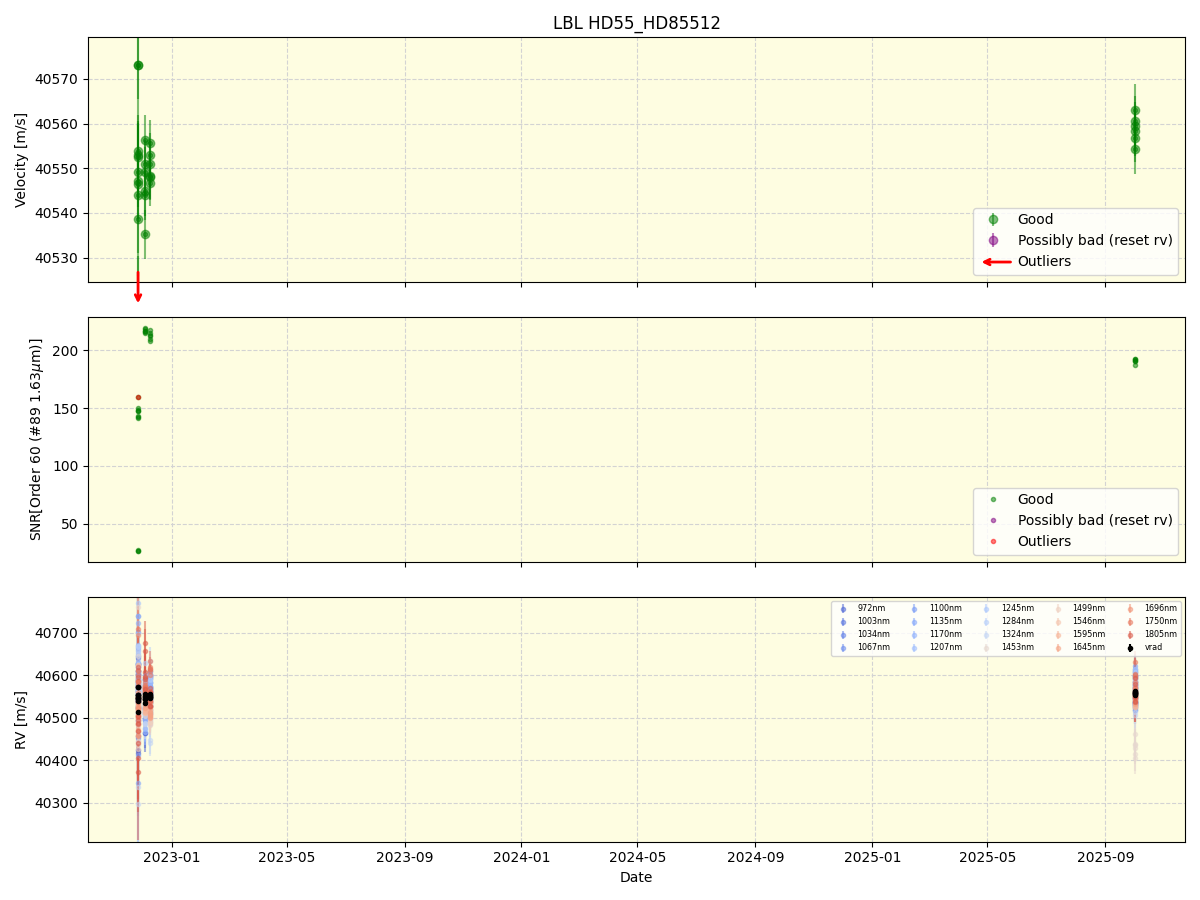The height and width of the screenshot is (900, 1200).
Task: Click the 40570 velocity tick label
Action: click(x=58, y=79)
